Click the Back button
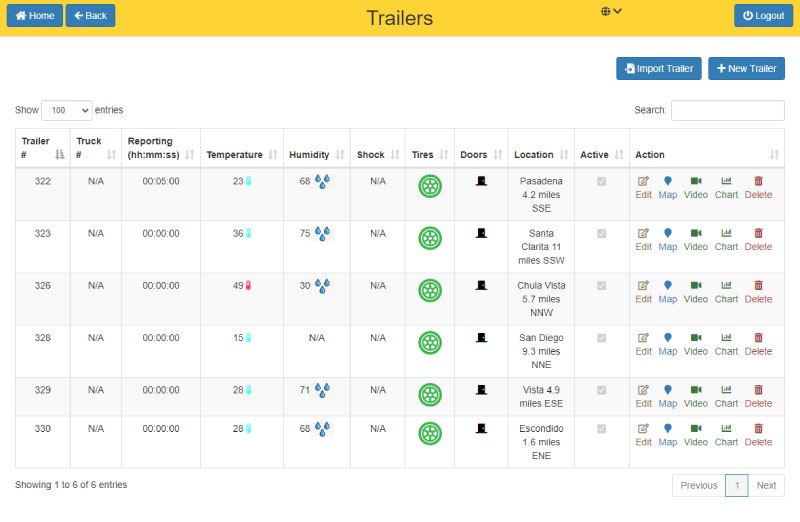Image resolution: width=800 pixels, height=522 pixels. click(90, 16)
